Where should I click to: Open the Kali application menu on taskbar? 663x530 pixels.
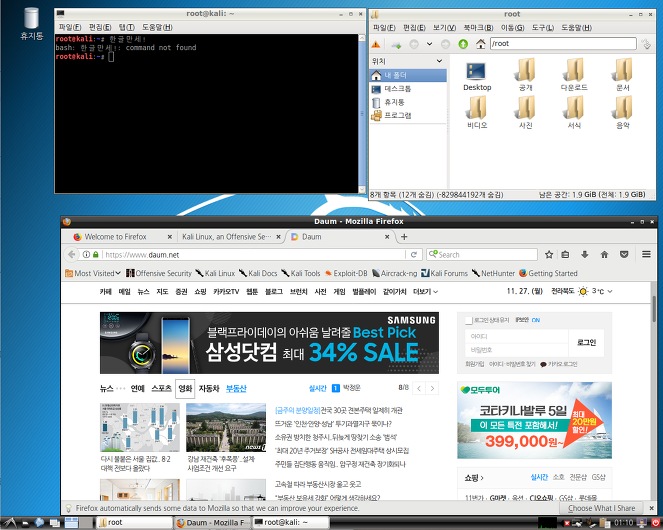coord(9,523)
